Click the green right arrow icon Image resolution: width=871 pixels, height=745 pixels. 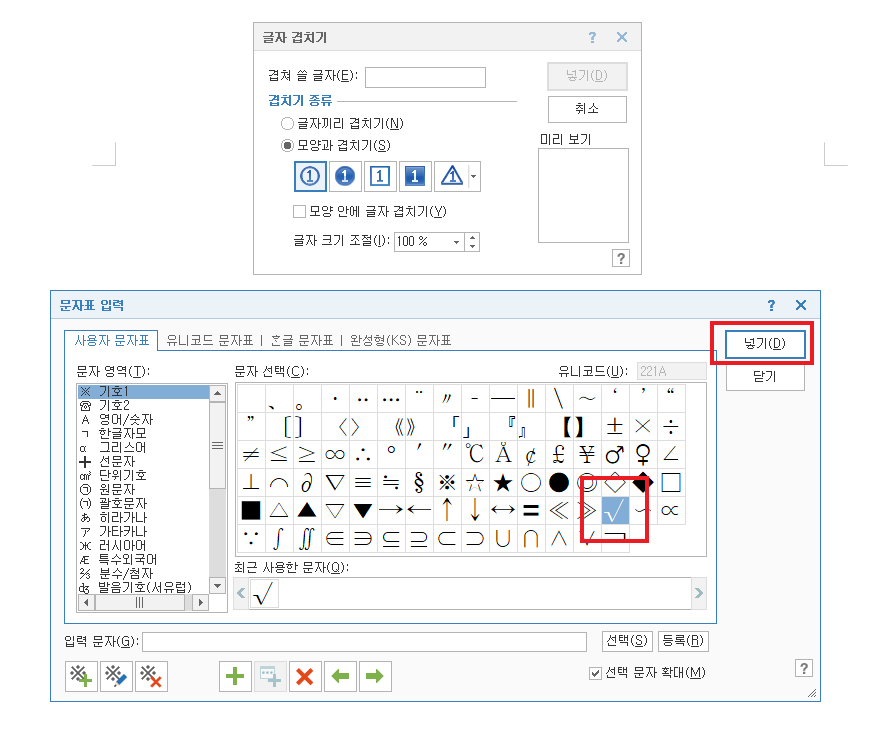pos(377,676)
